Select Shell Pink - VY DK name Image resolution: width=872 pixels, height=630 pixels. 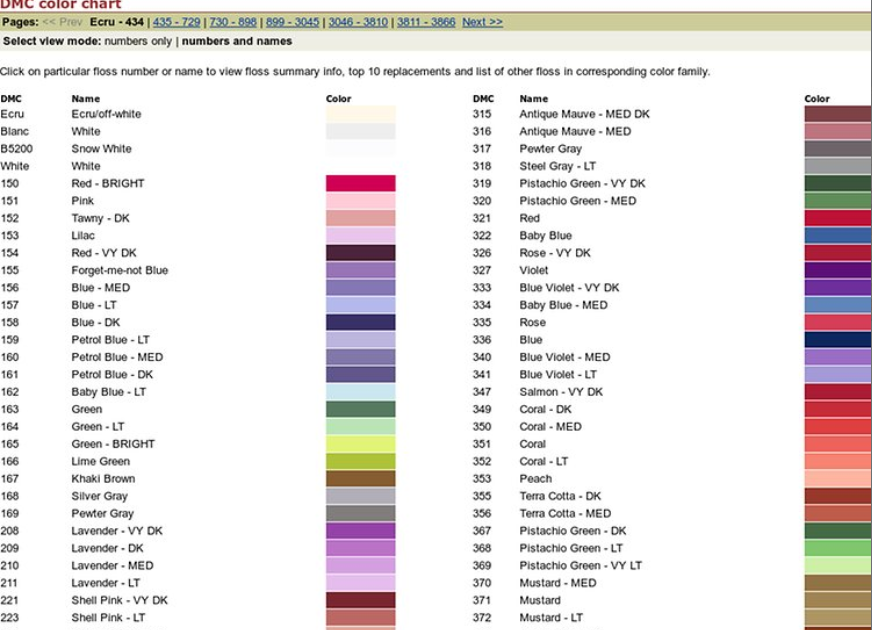tap(119, 601)
